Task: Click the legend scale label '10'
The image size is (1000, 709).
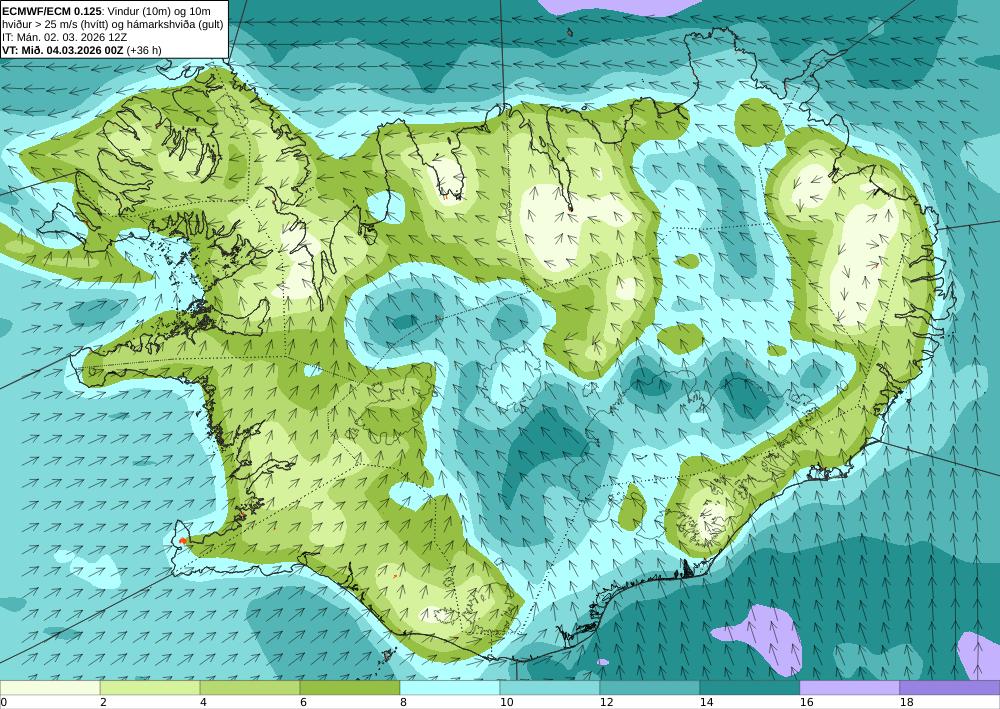Action: 506,702
